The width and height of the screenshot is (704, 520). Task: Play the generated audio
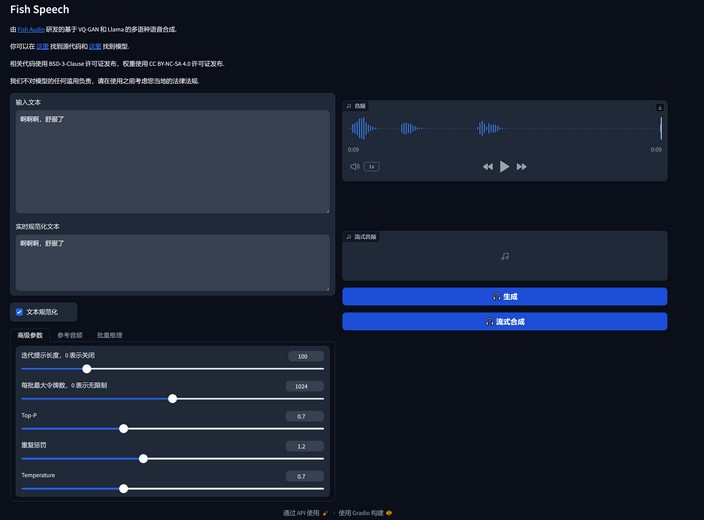[x=504, y=167]
